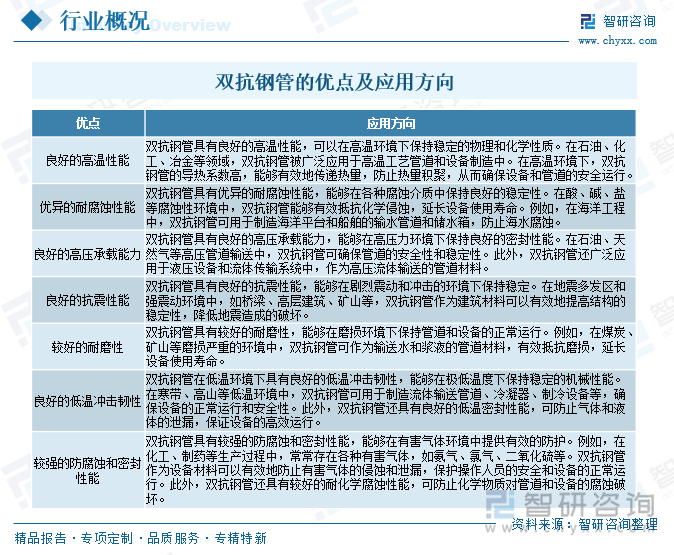Select the 应用方向 column header
This screenshot has height=555, width=674.
390,123
